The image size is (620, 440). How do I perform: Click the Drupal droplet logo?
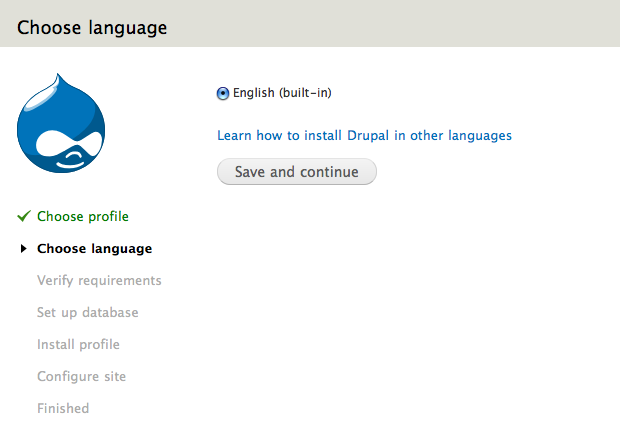(x=61, y=124)
